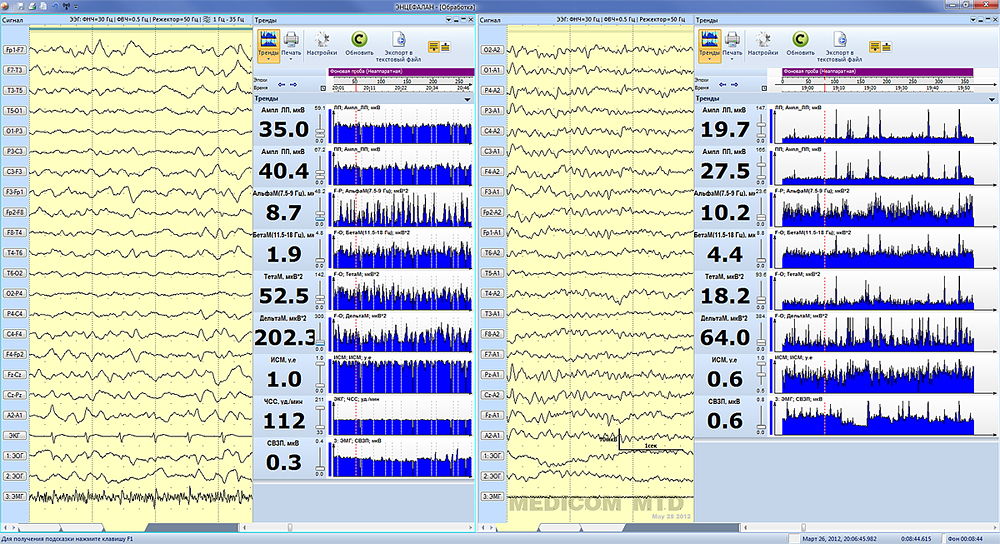Open dropdown arrow under left Печать
1000x544 pixels.
point(291,59)
